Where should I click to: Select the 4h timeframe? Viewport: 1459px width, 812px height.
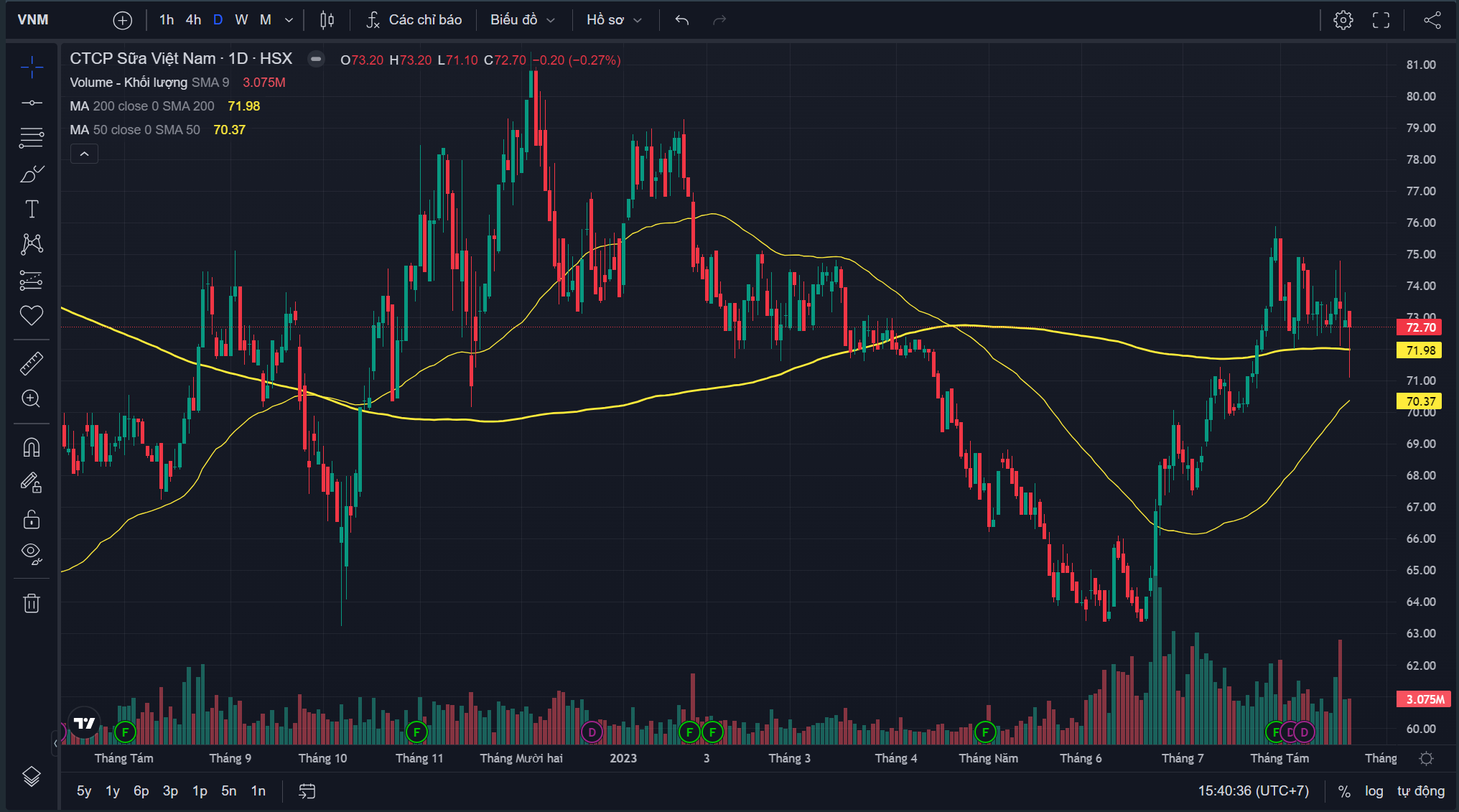pyautogui.click(x=193, y=20)
